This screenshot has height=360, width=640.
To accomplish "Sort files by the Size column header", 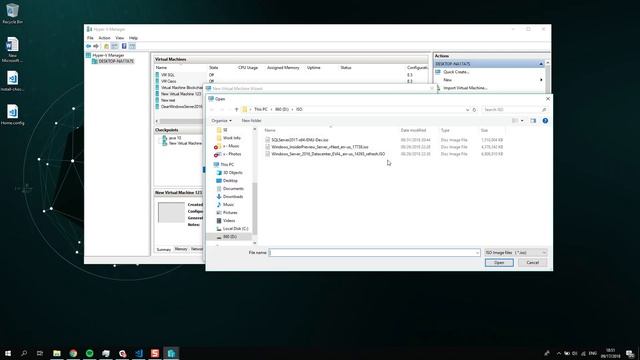I will click(484, 130).
